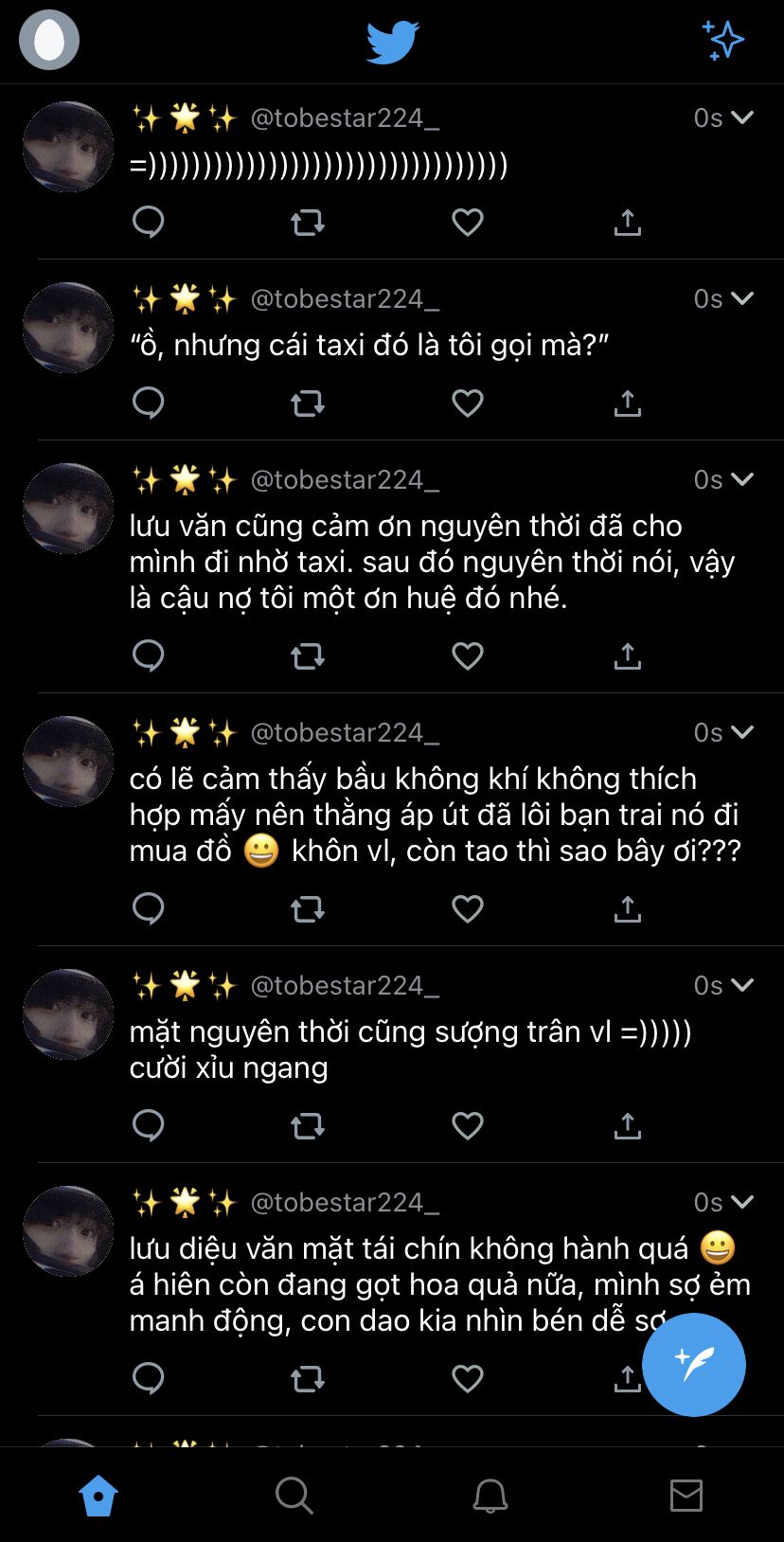Reply to the "=))))" tweet
Viewport: 784px width, 1542px height.
[x=149, y=223]
